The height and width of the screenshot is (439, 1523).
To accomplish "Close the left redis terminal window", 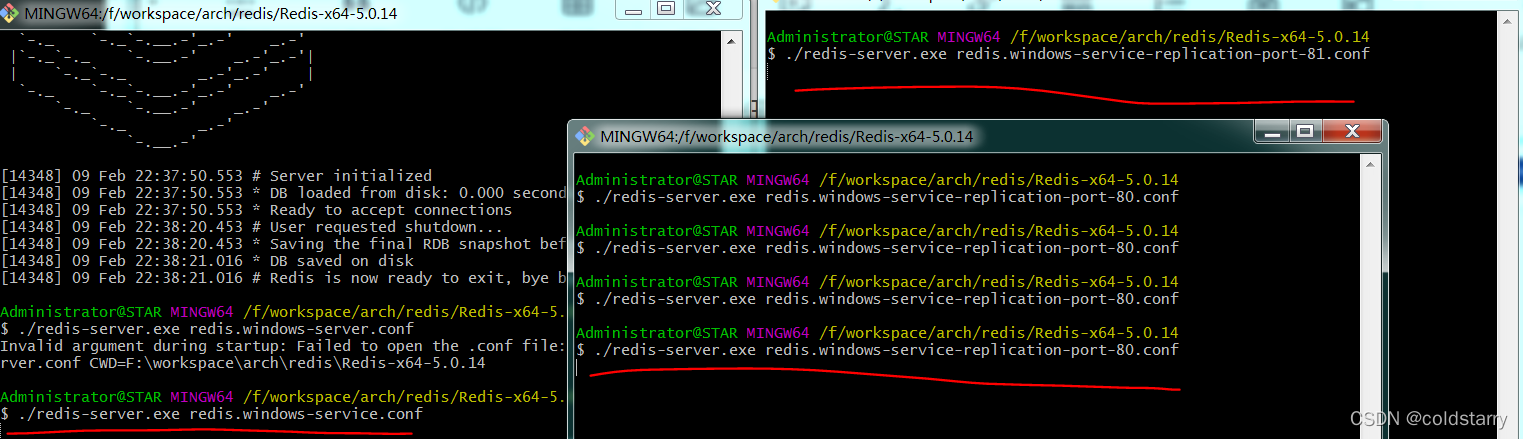I will (713, 9).
